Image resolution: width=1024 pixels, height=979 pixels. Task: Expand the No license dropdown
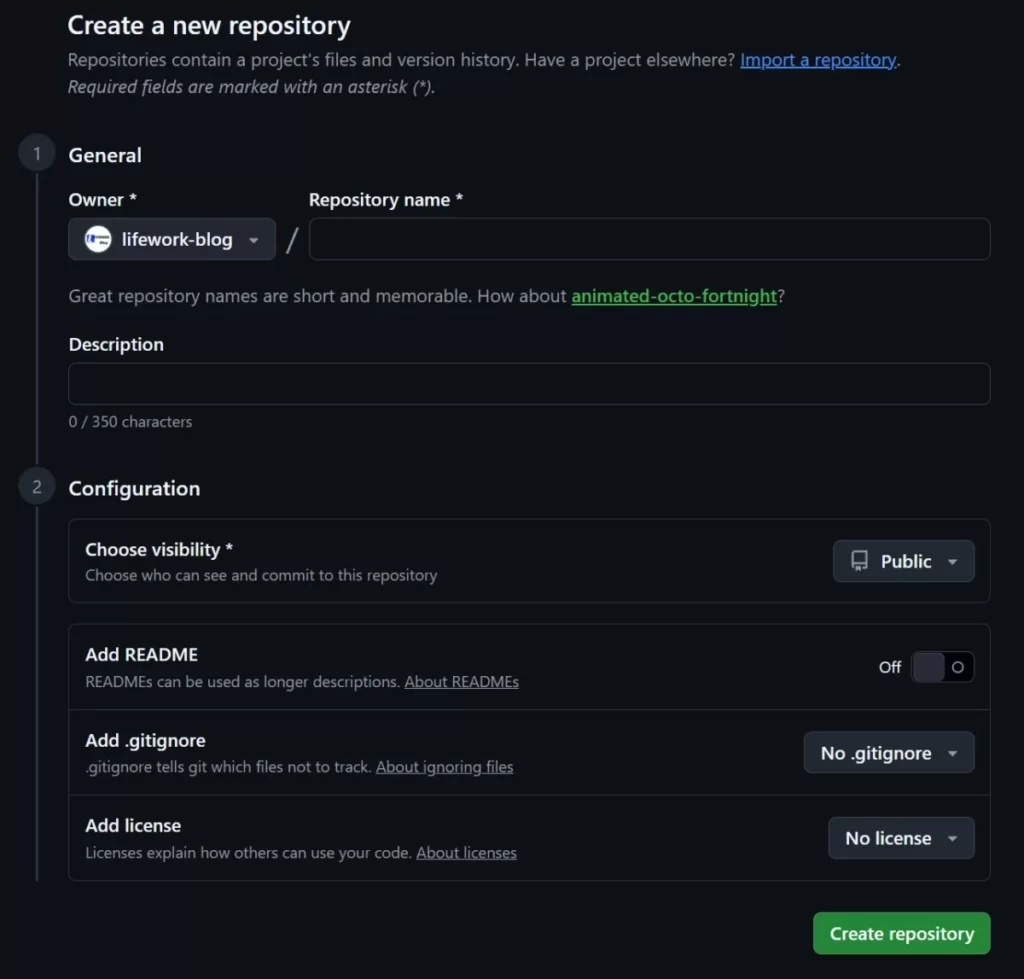pos(901,838)
